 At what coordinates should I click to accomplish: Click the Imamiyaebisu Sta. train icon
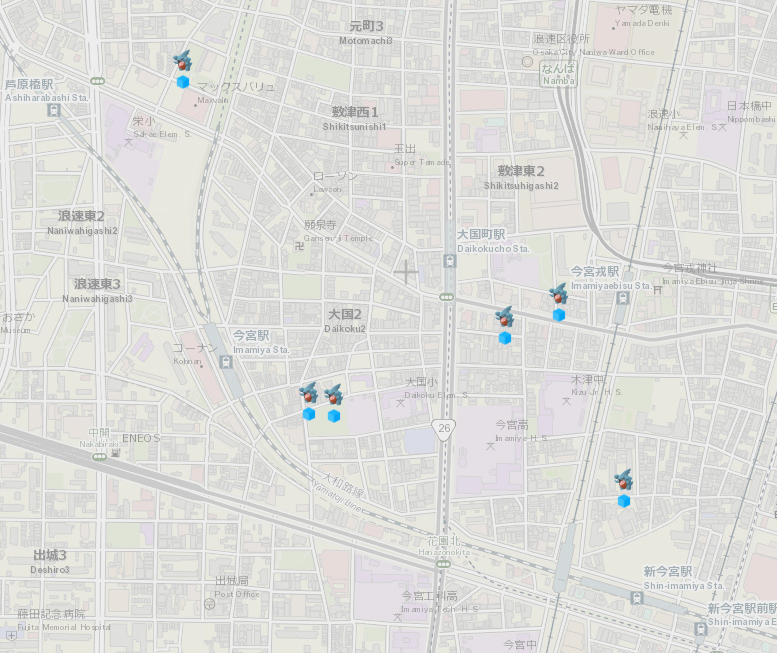(x=623, y=298)
